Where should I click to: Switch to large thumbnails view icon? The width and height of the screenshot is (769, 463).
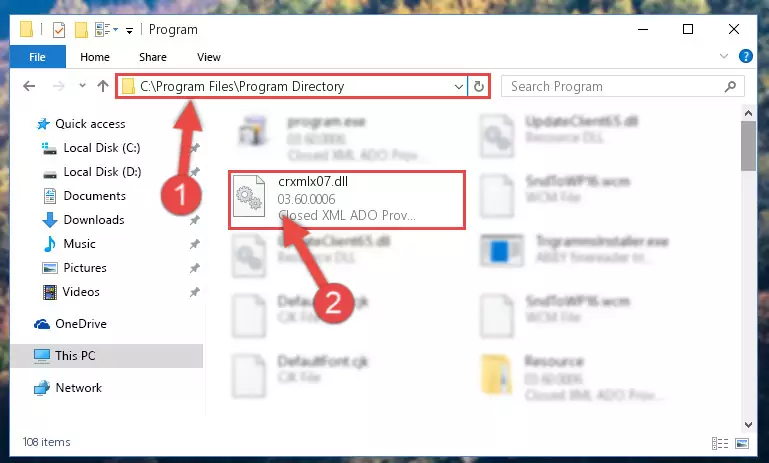[x=742, y=443]
